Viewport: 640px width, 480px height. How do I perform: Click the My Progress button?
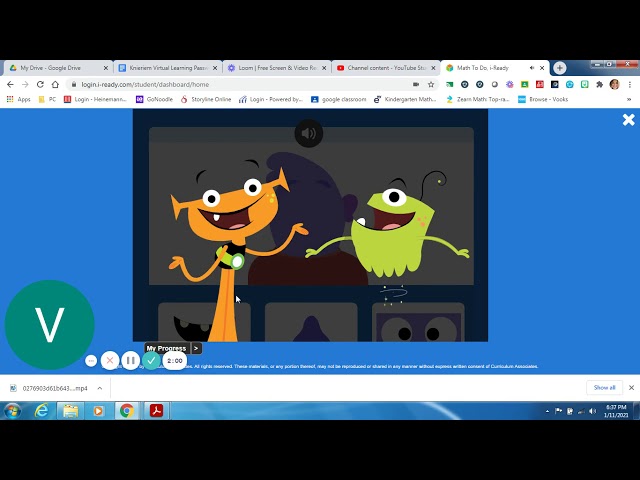(x=166, y=348)
